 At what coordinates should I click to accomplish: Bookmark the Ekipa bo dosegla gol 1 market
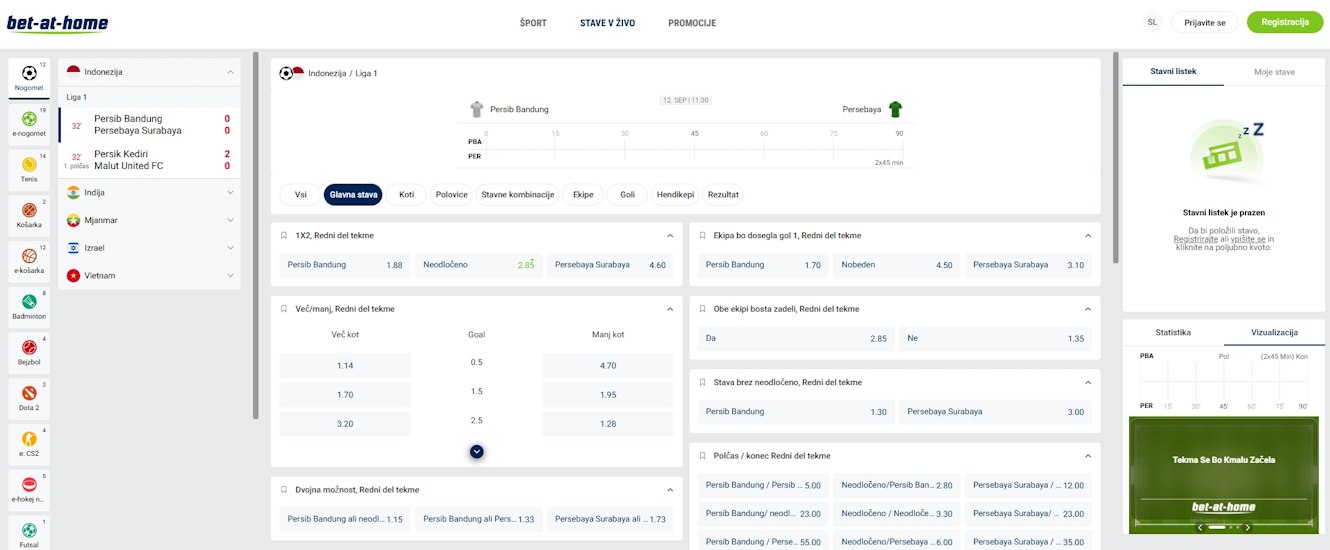tap(703, 236)
